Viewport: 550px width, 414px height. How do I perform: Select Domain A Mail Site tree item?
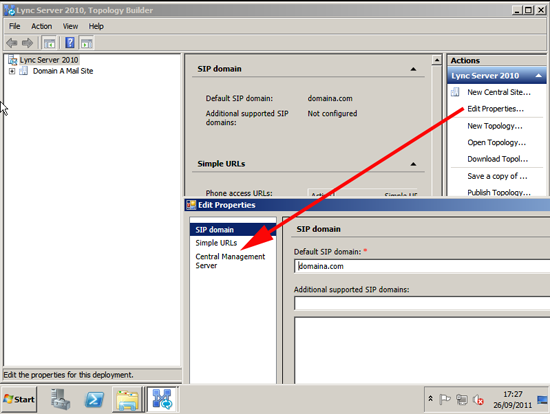point(63,71)
